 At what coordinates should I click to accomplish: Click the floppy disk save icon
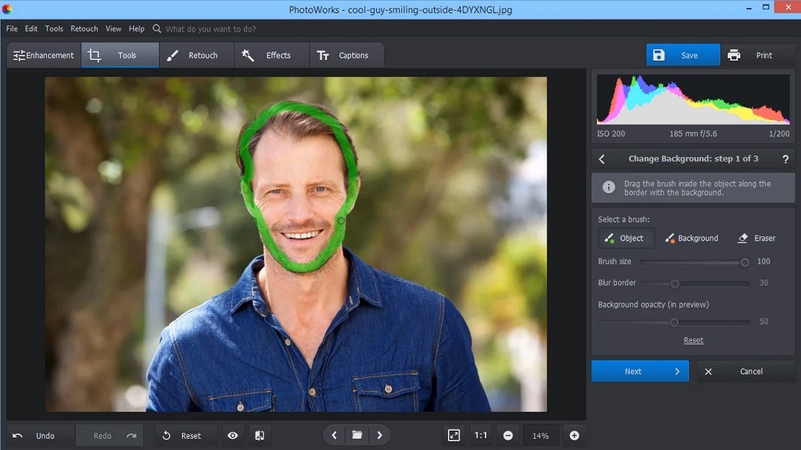tap(659, 55)
